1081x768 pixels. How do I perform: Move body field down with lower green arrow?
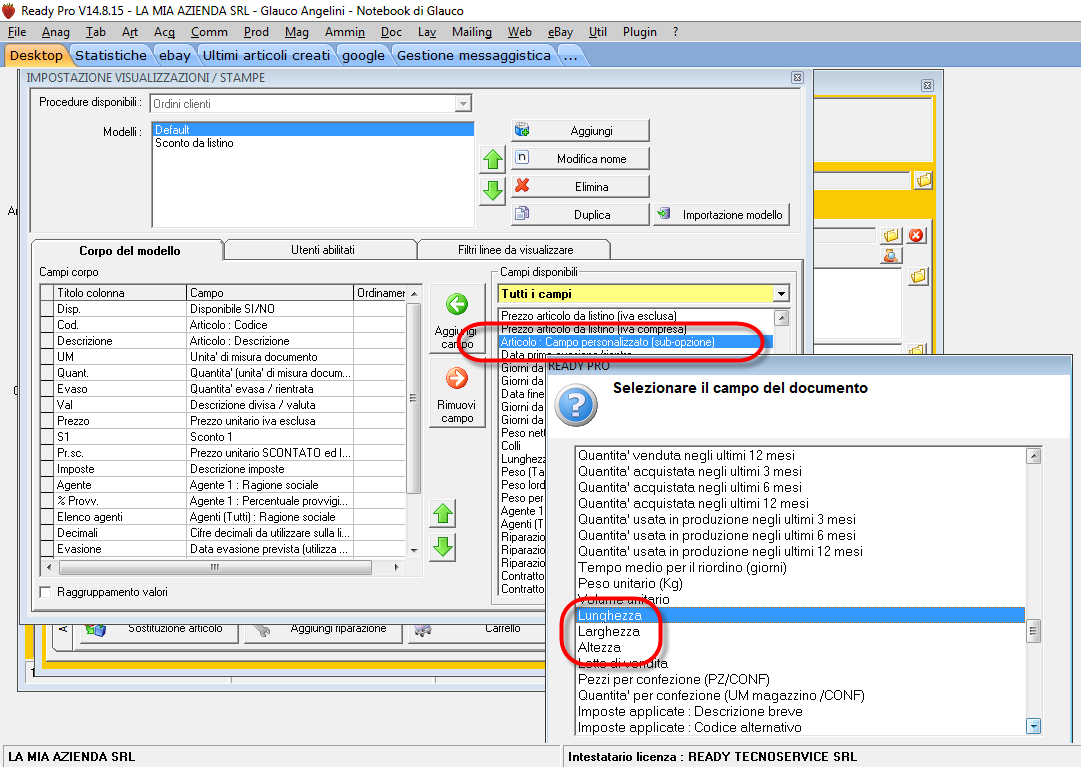point(443,546)
